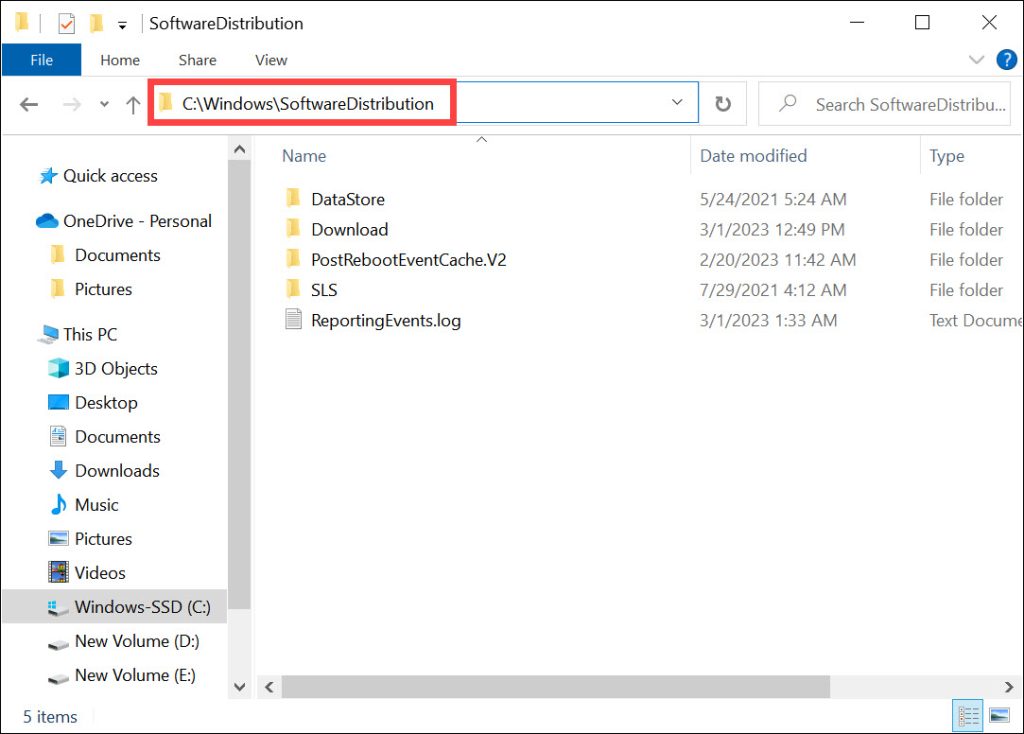Click the New folder quick access icon
The width and height of the screenshot is (1024, 734).
96,24
